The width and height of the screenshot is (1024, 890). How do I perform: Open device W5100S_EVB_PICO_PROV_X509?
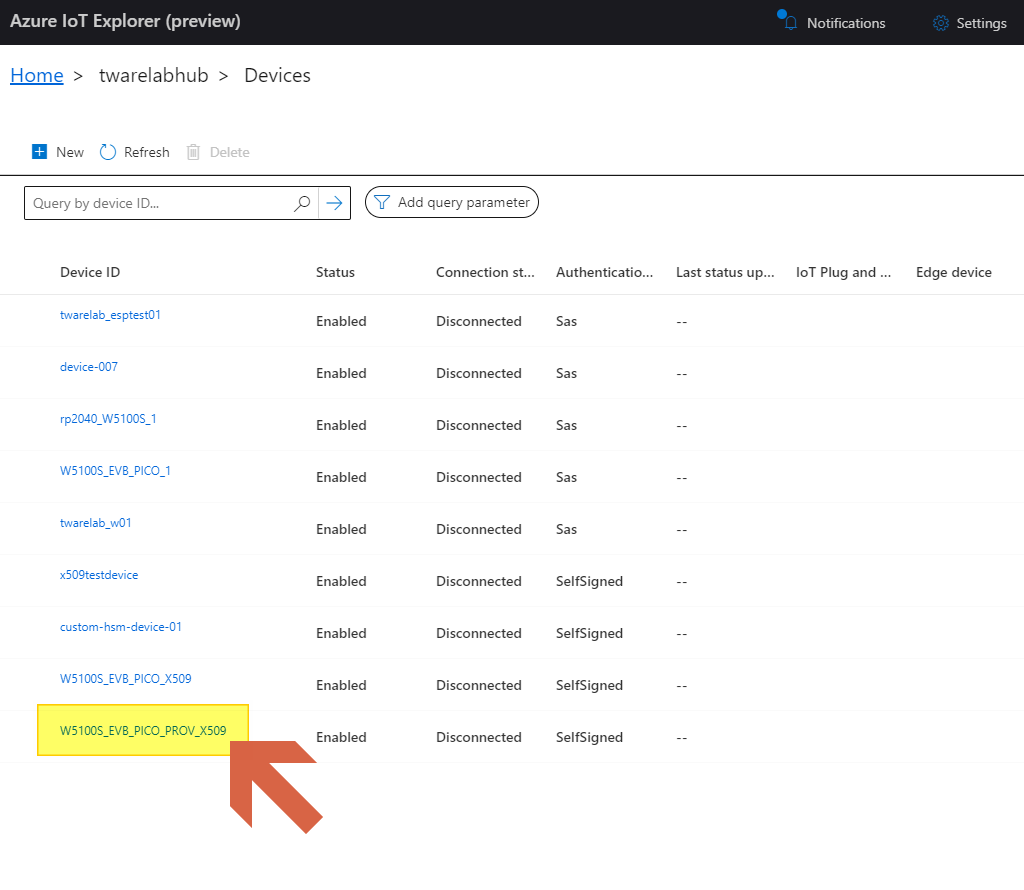[x=143, y=731]
